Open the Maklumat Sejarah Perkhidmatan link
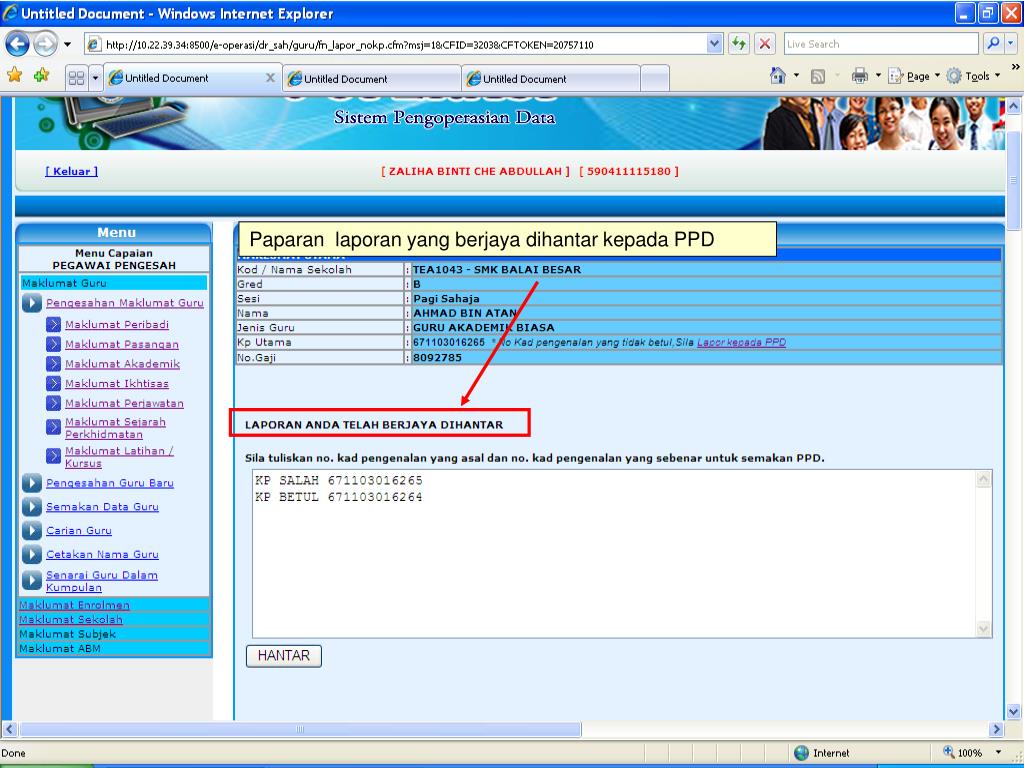 pyautogui.click(x=116, y=428)
